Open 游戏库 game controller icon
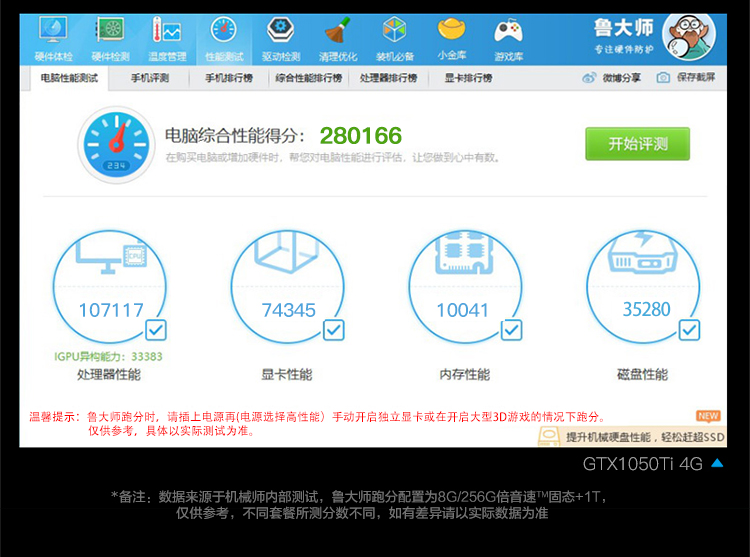Screen dimensions: 750x557 pos(508,31)
